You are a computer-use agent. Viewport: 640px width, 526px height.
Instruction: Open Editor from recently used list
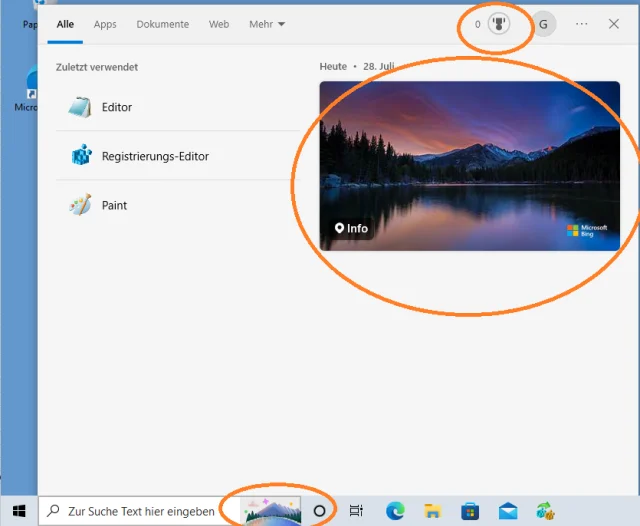[x=116, y=107]
